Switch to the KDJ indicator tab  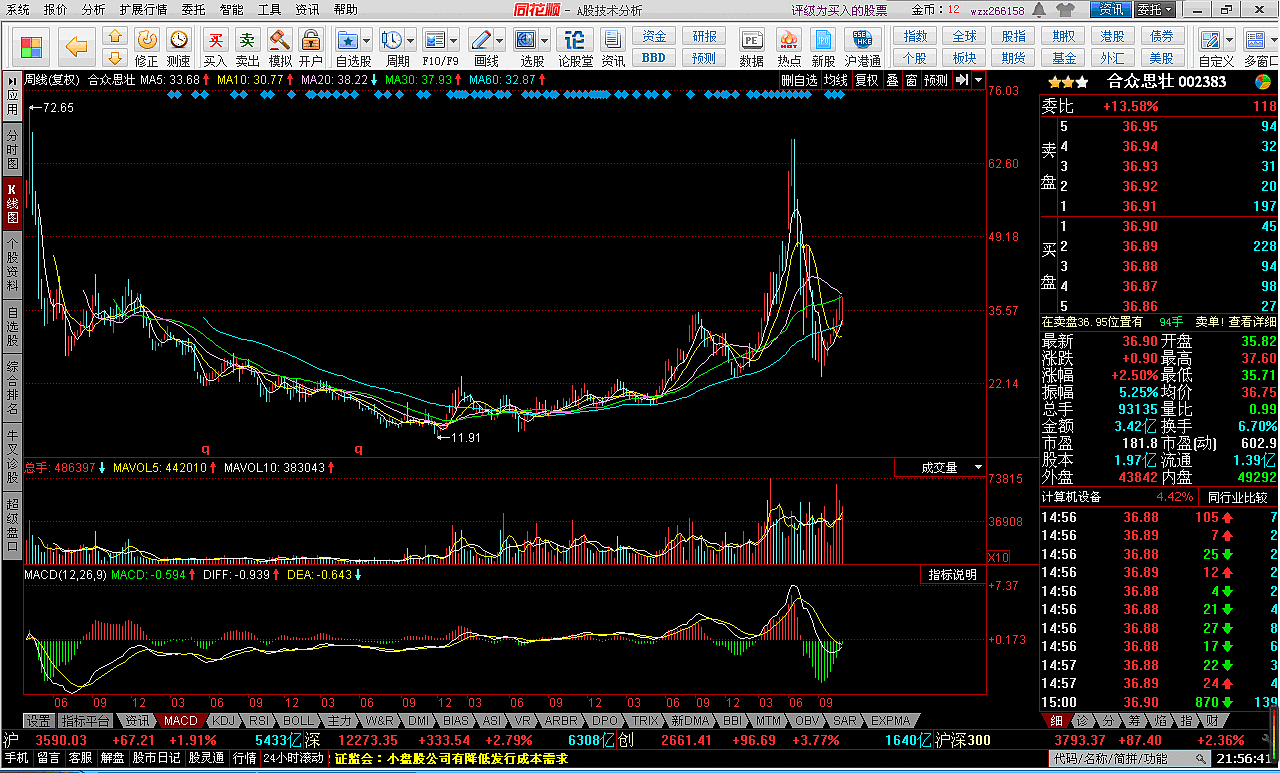224,720
